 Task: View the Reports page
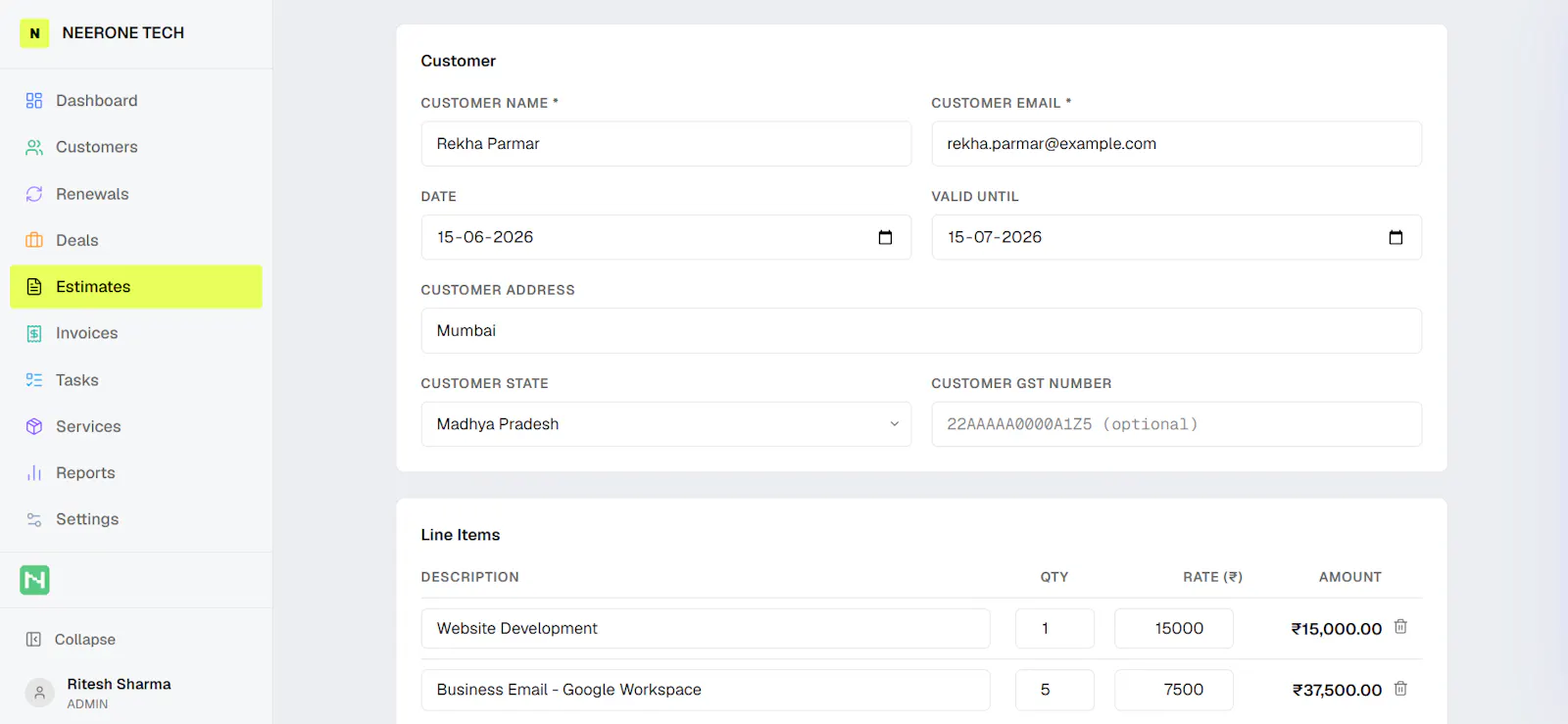[136, 473]
